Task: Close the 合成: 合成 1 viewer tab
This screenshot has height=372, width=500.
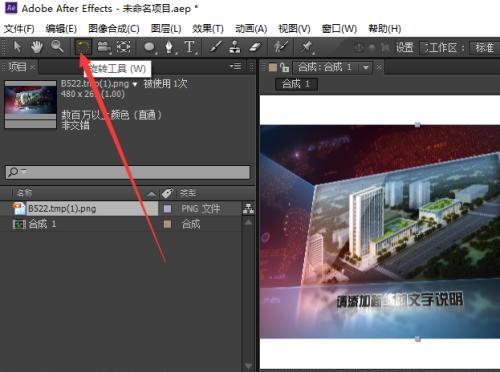Action: (379, 68)
